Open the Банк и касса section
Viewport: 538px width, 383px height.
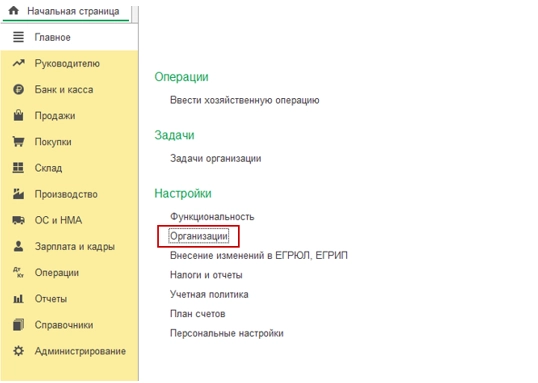(64, 90)
